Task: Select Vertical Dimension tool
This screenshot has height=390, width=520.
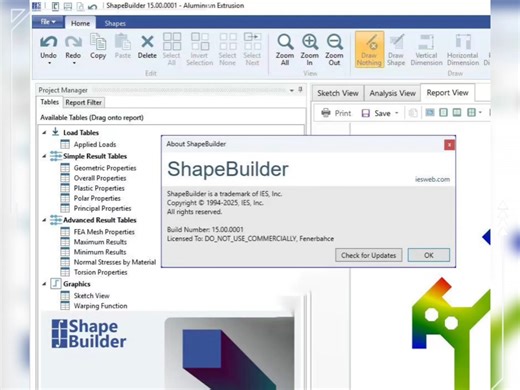Action: [426, 49]
